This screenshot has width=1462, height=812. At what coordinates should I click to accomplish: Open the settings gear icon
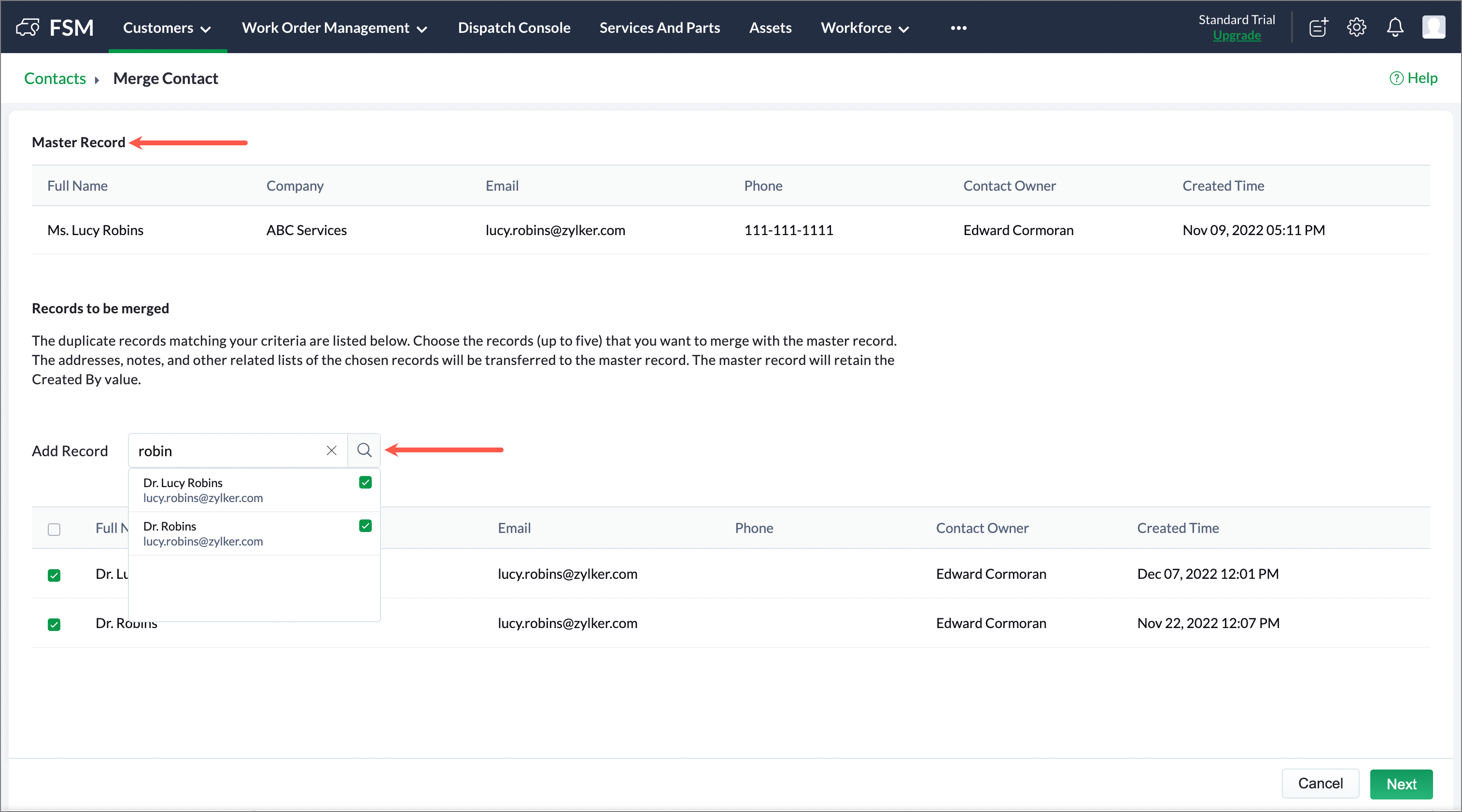tap(1356, 27)
